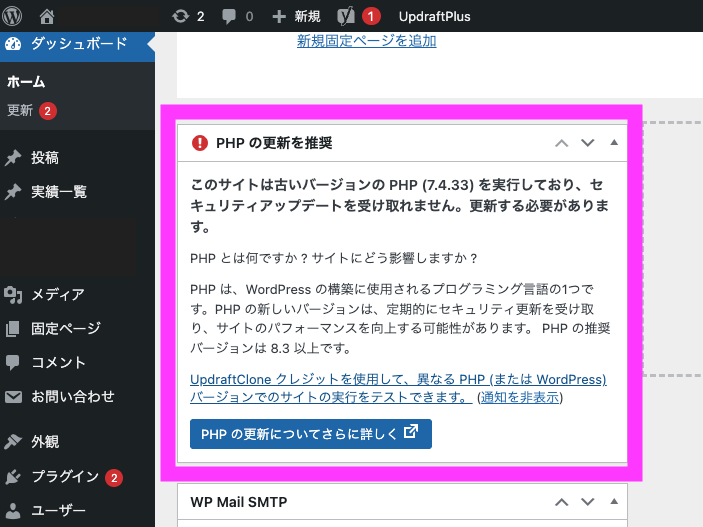
Task: Click the external-link icon on PHP update button
Action: pos(411,431)
